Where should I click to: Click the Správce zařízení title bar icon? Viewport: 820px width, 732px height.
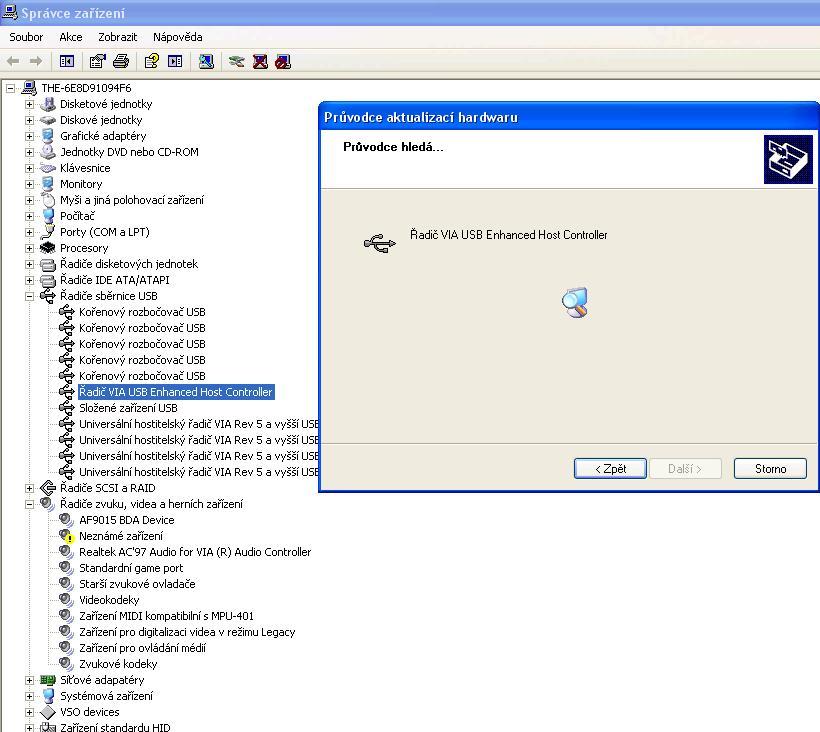pyautogui.click(x=9, y=12)
